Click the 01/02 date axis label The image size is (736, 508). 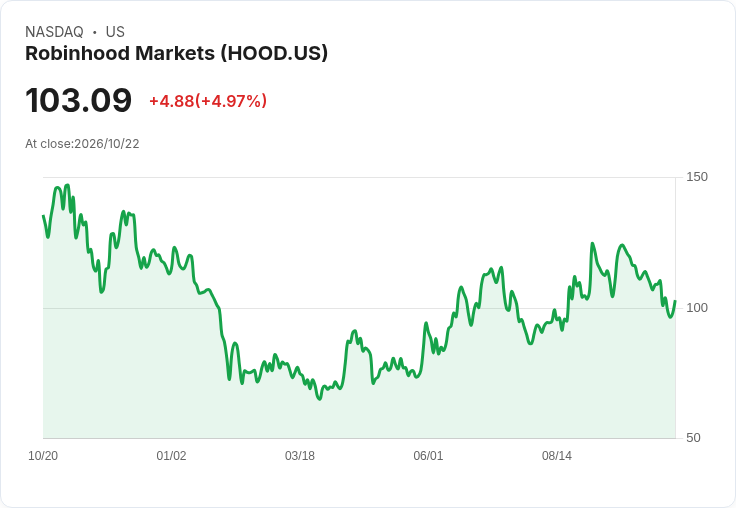pos(171,456)
